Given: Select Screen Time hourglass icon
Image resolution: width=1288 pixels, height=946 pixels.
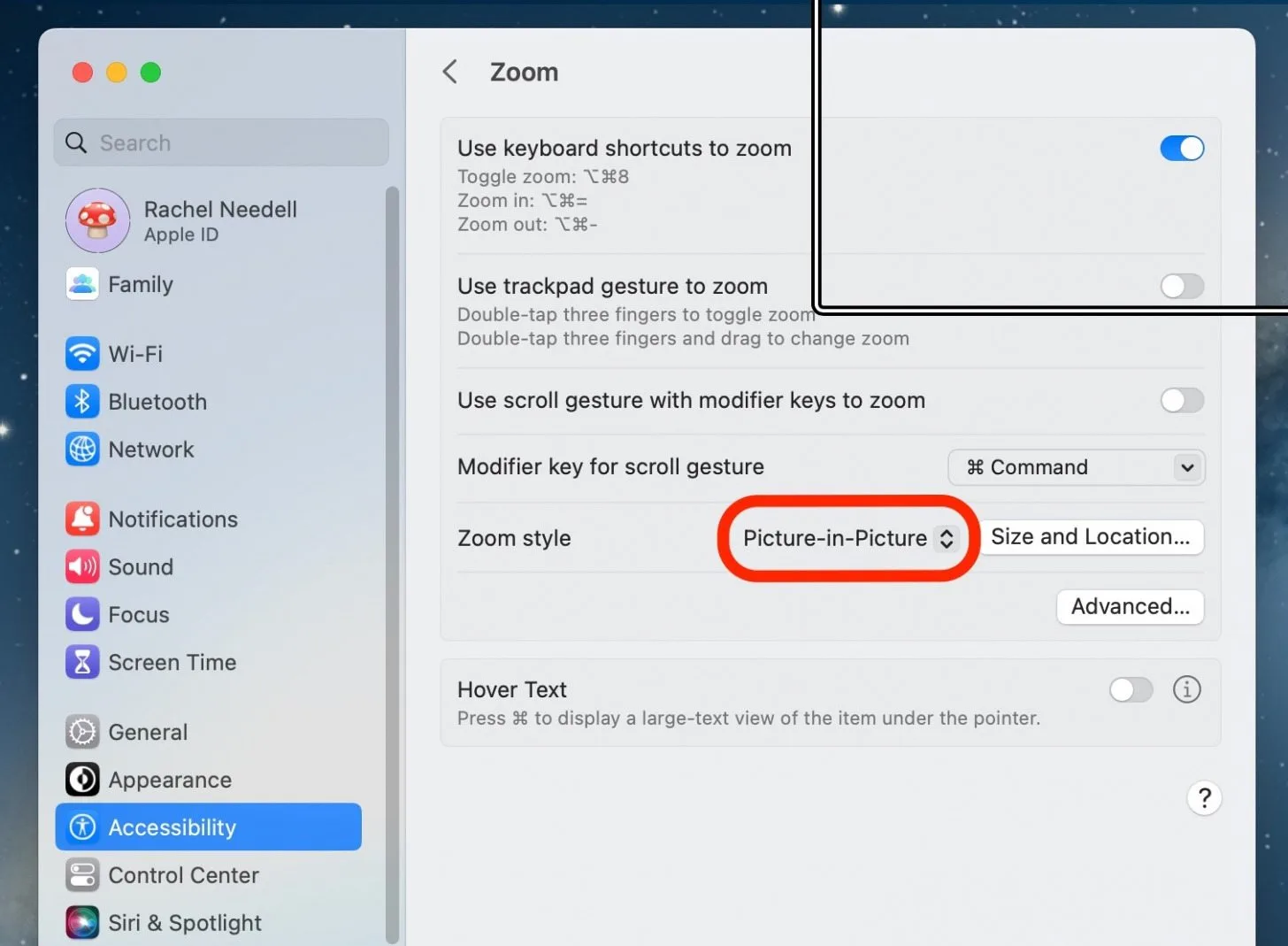Looking at the screenshot, I should (x=82, y=663).
